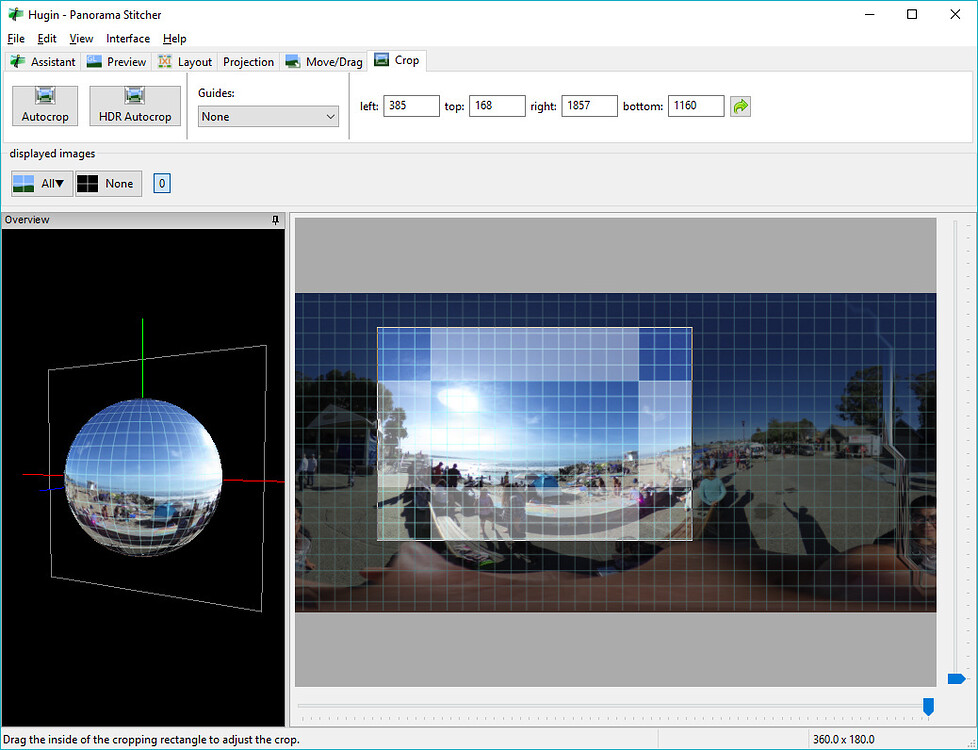Image resolution: width=978 pixels, height=750 pixels.
Task: Select the Autocrop tool
Action: coord(44,105)
